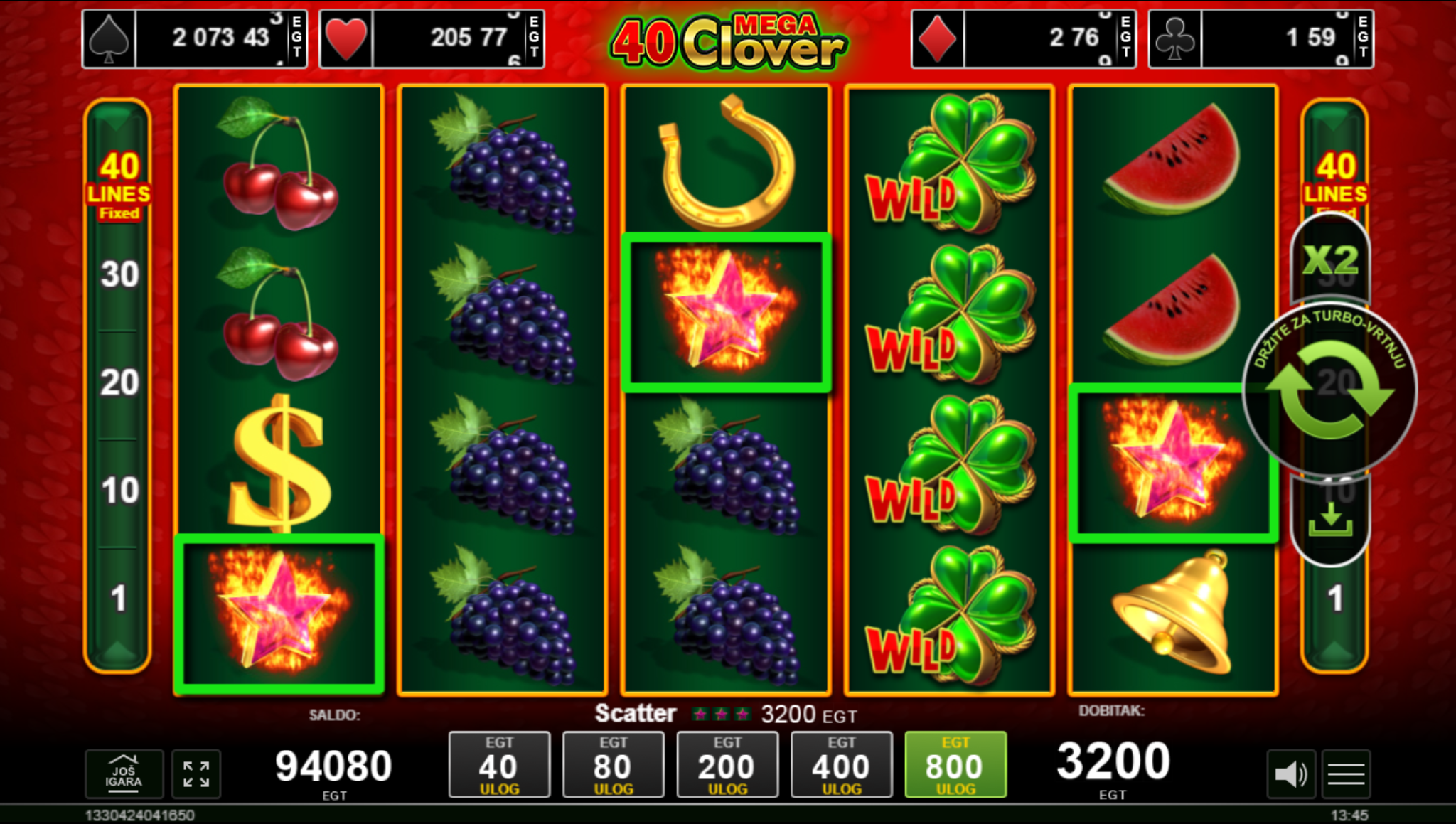Click the club jackpot icon

(1175, 39)
